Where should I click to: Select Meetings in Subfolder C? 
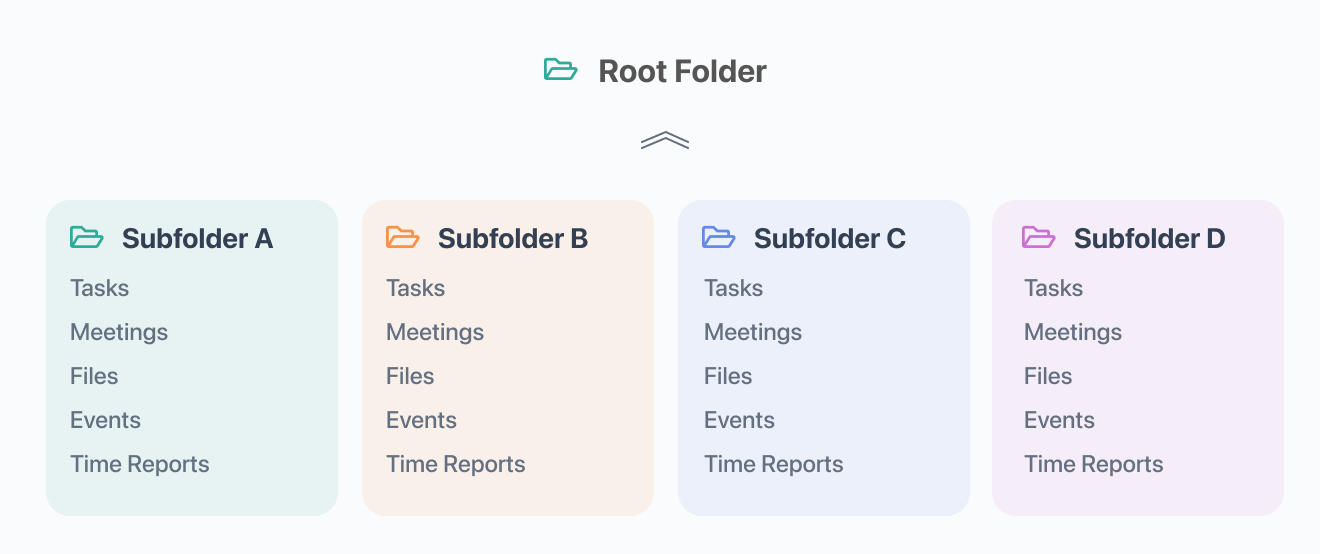coord(753,332)
